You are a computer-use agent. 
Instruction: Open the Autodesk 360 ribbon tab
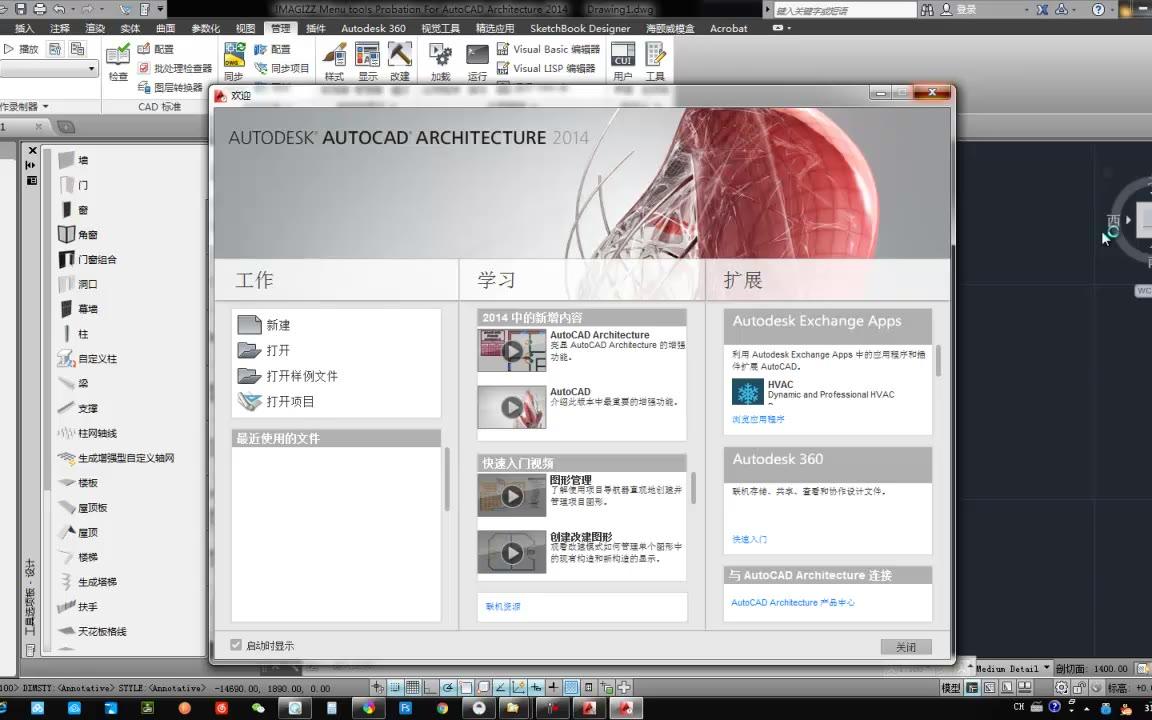coord(373,28)
